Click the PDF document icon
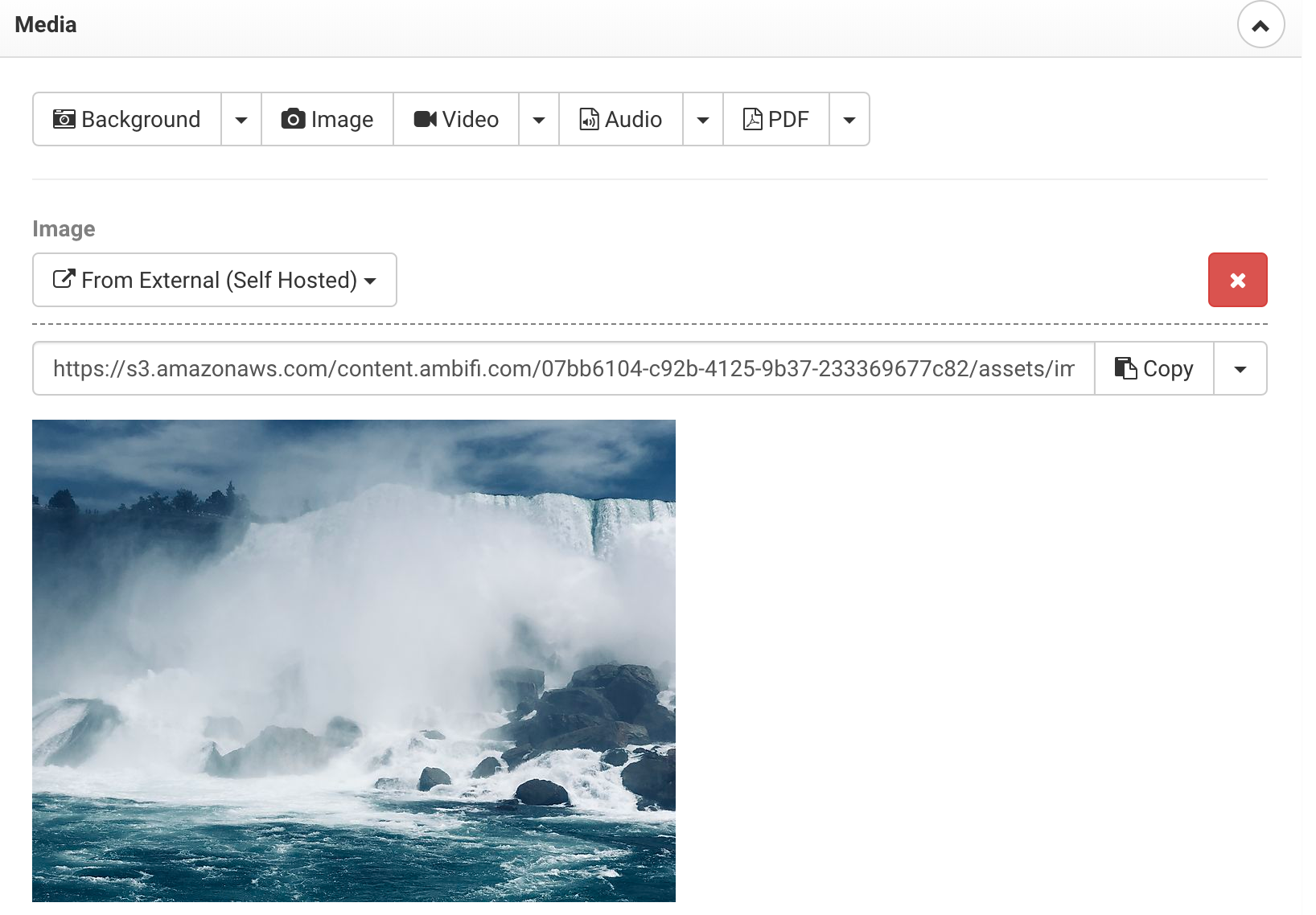This screenshot has width=1316, height=915. [752, 119]
